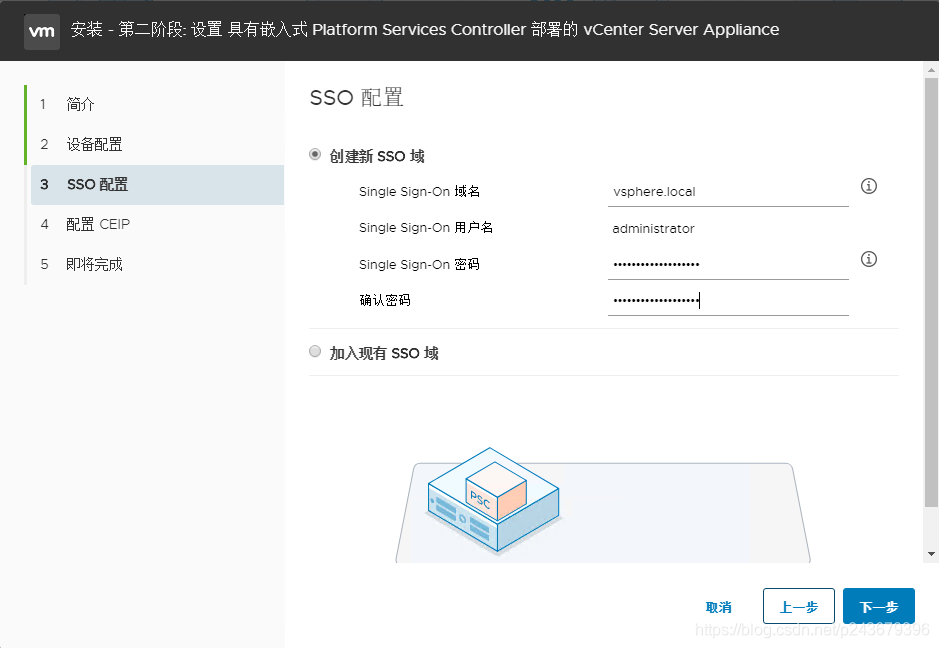The height and width of the screenshot is (648, 939).
Task: Click the vertical scrollbar thumb
Action: click(x=931, y=292)
